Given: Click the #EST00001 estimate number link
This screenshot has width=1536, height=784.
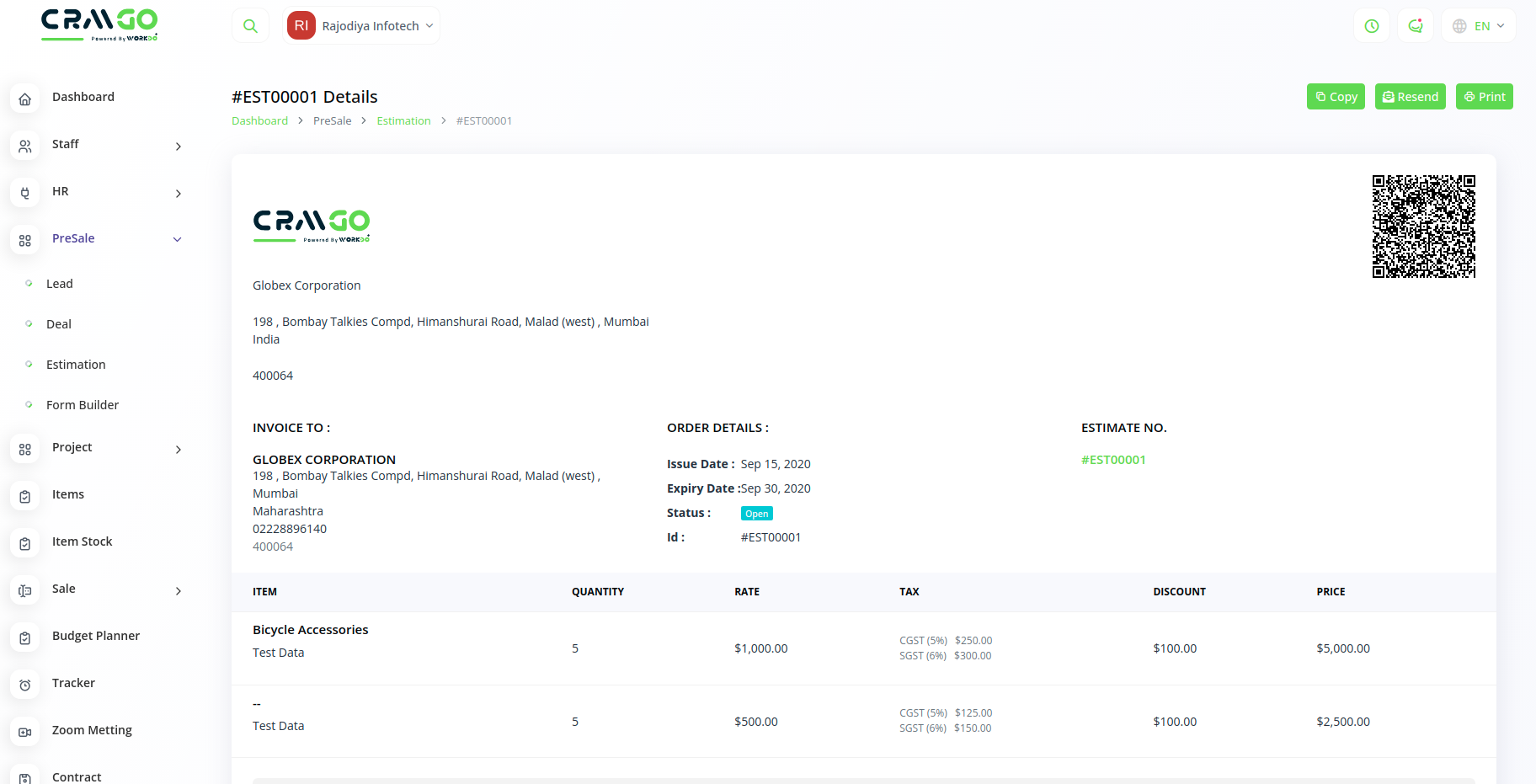Looking at the screenshot, I should [x=1113, y=460].
